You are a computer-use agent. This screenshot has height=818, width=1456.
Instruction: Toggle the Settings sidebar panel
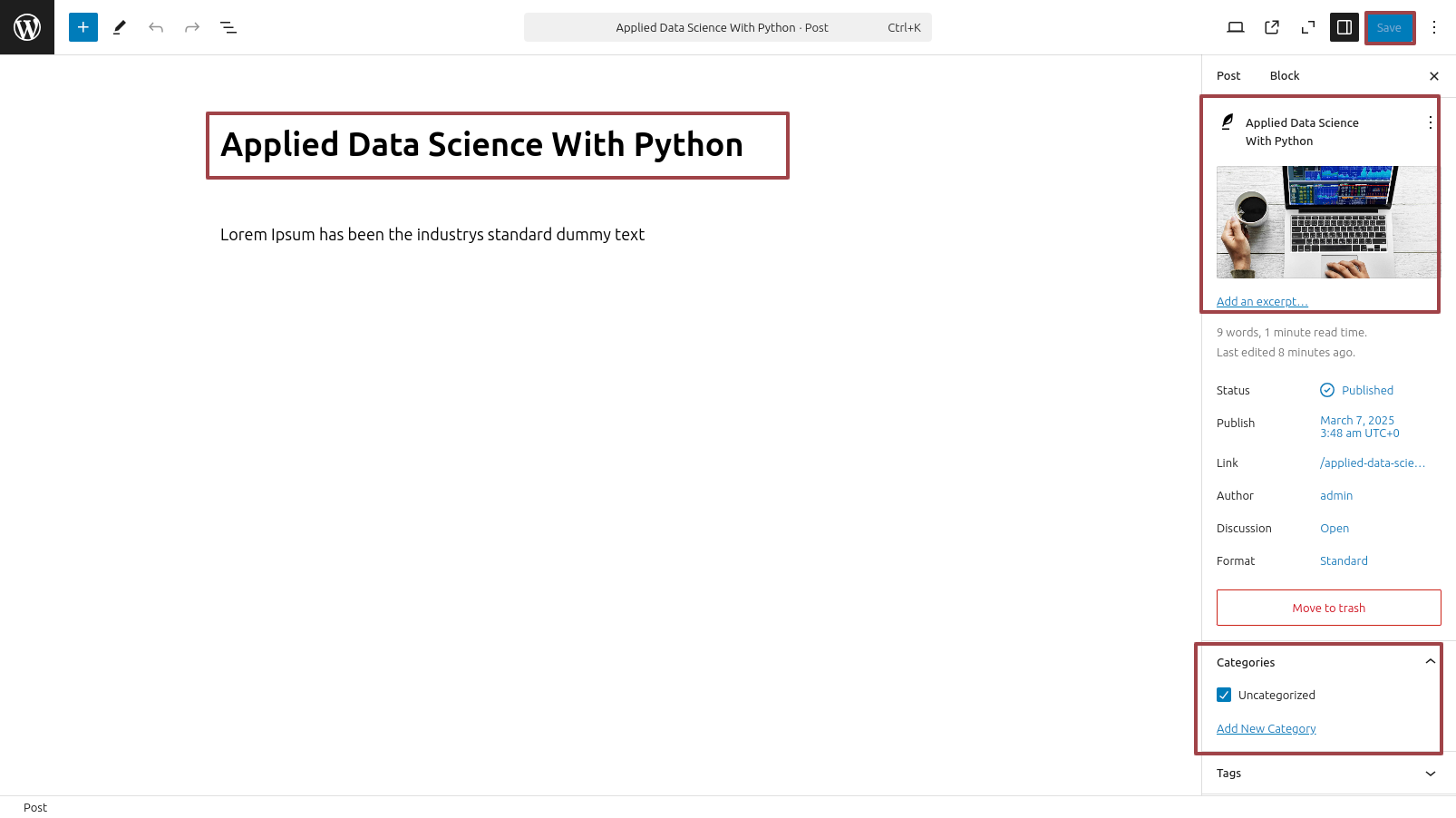click(x=1344, y=27)
